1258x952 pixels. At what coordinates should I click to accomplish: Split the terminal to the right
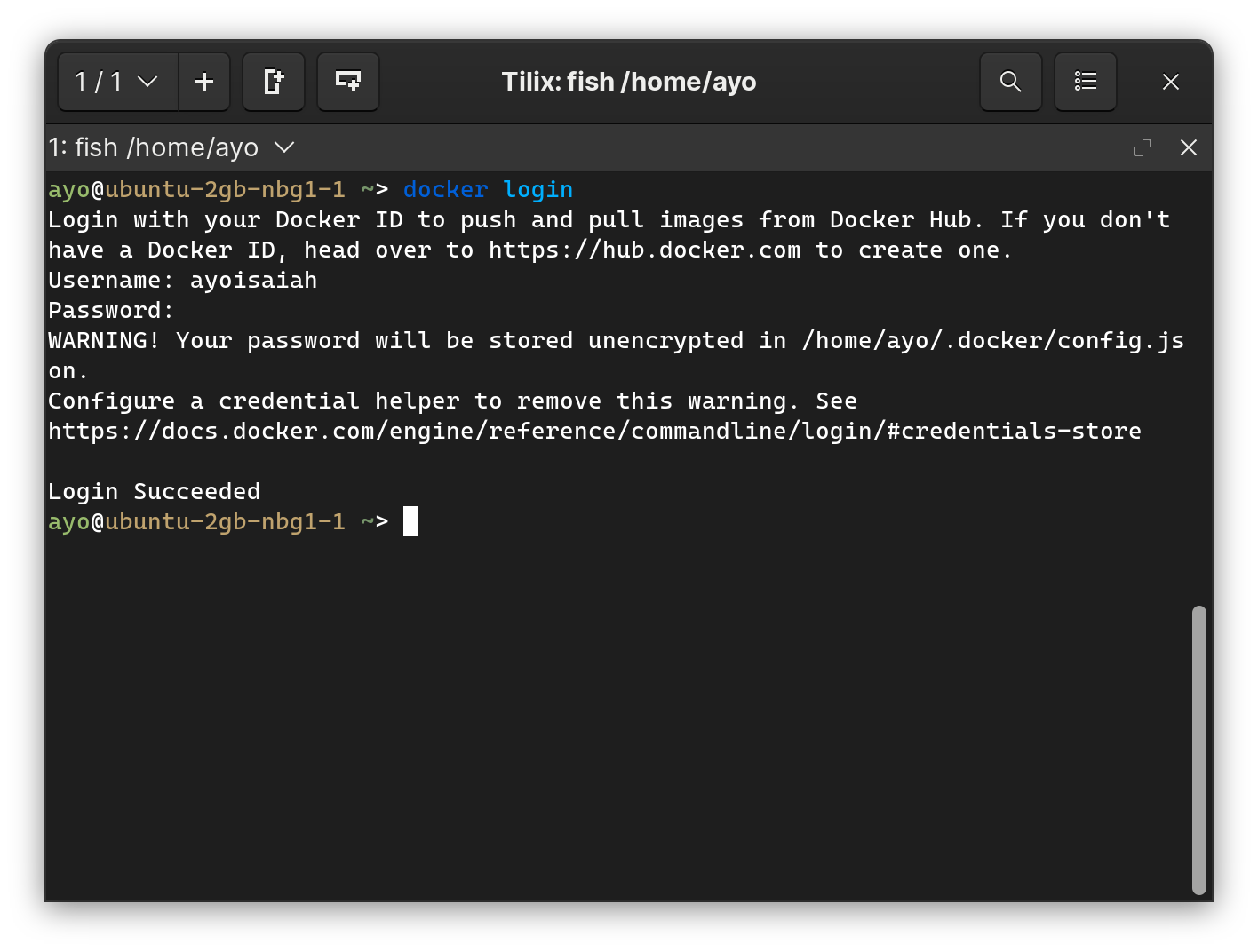[x=274, y=82]
